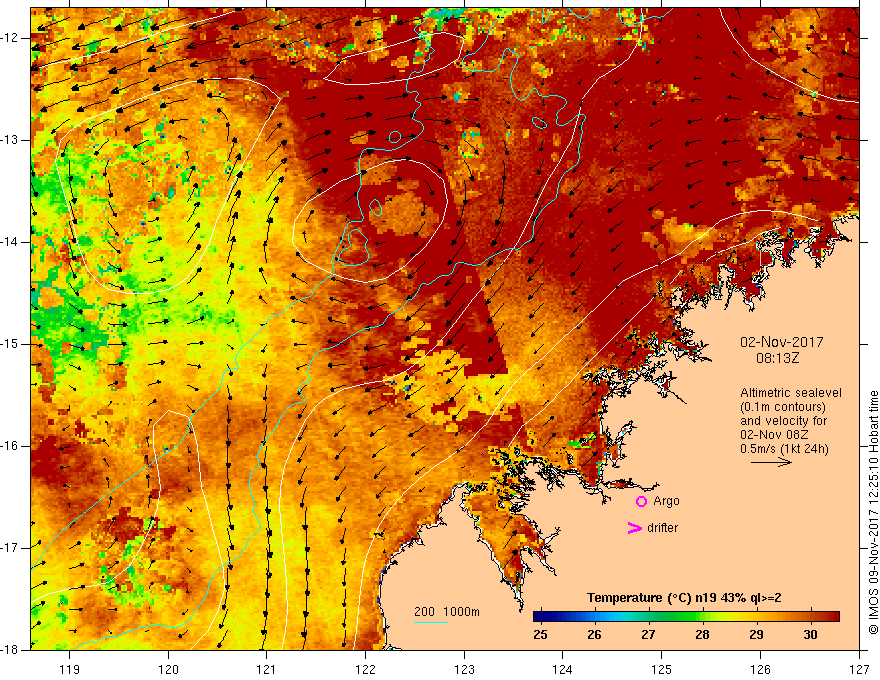Click the 26 colorbar tick label
Image resolution: width=880 pixels, height=680 pixels.
pyautogui.click(x=594, y=635)
